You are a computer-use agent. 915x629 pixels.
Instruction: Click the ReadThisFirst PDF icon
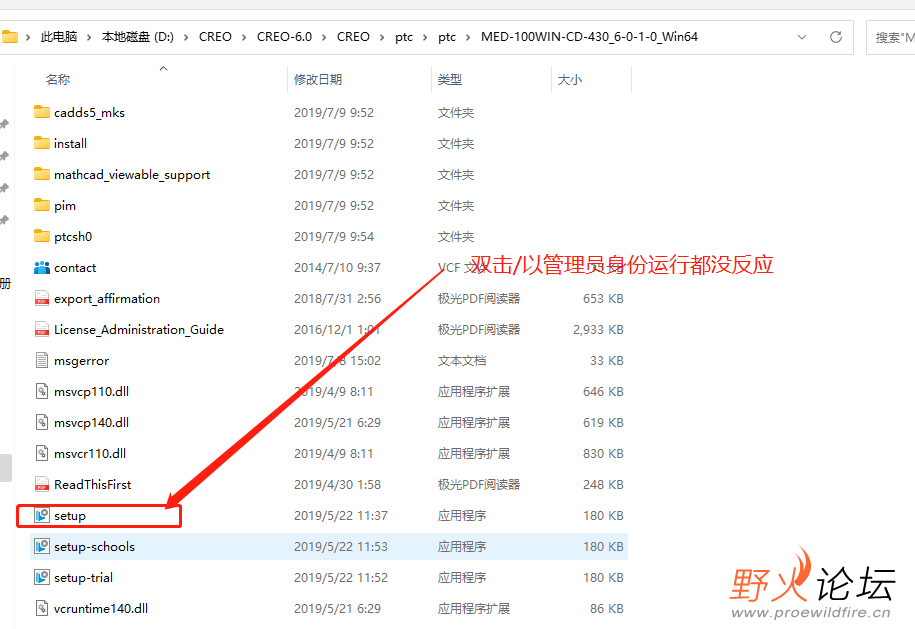click(41, 484)
